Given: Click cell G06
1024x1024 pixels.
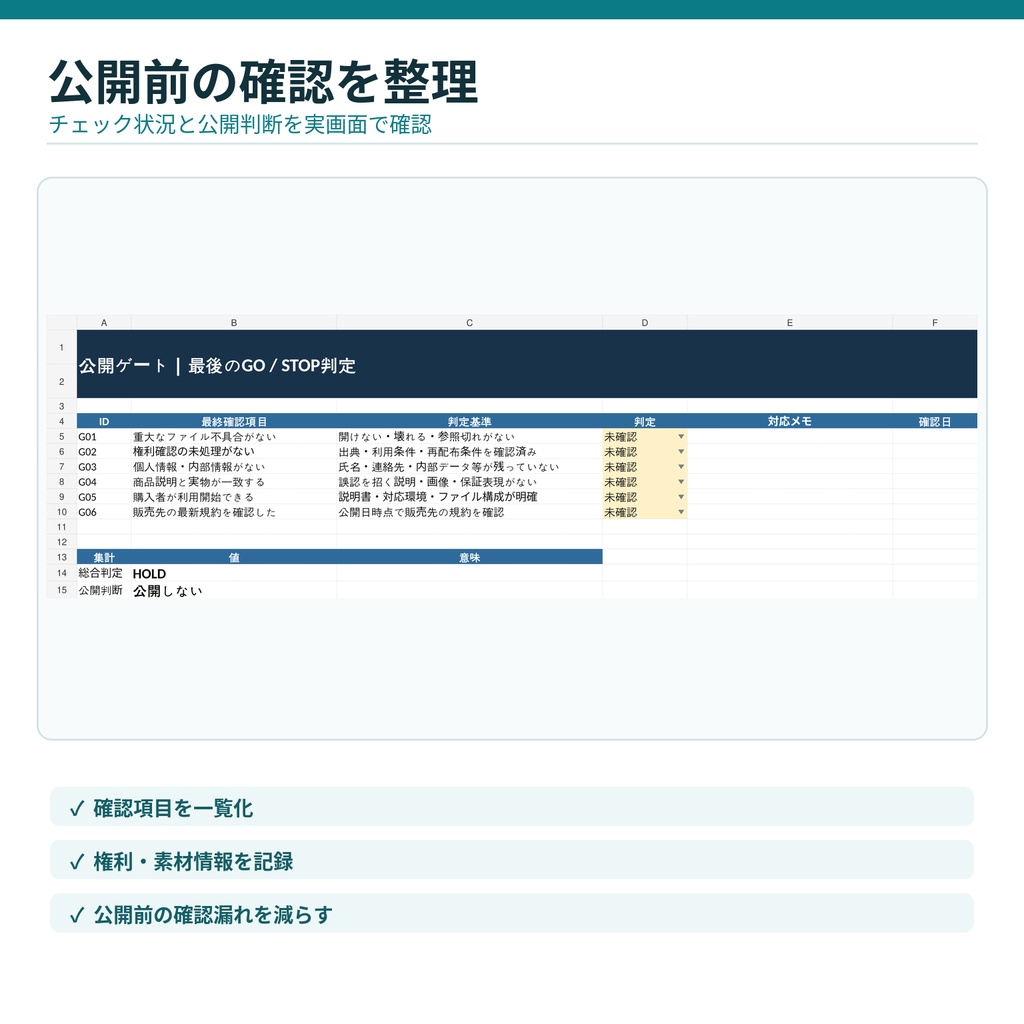Looking at the screenshot, I should 104,512.
